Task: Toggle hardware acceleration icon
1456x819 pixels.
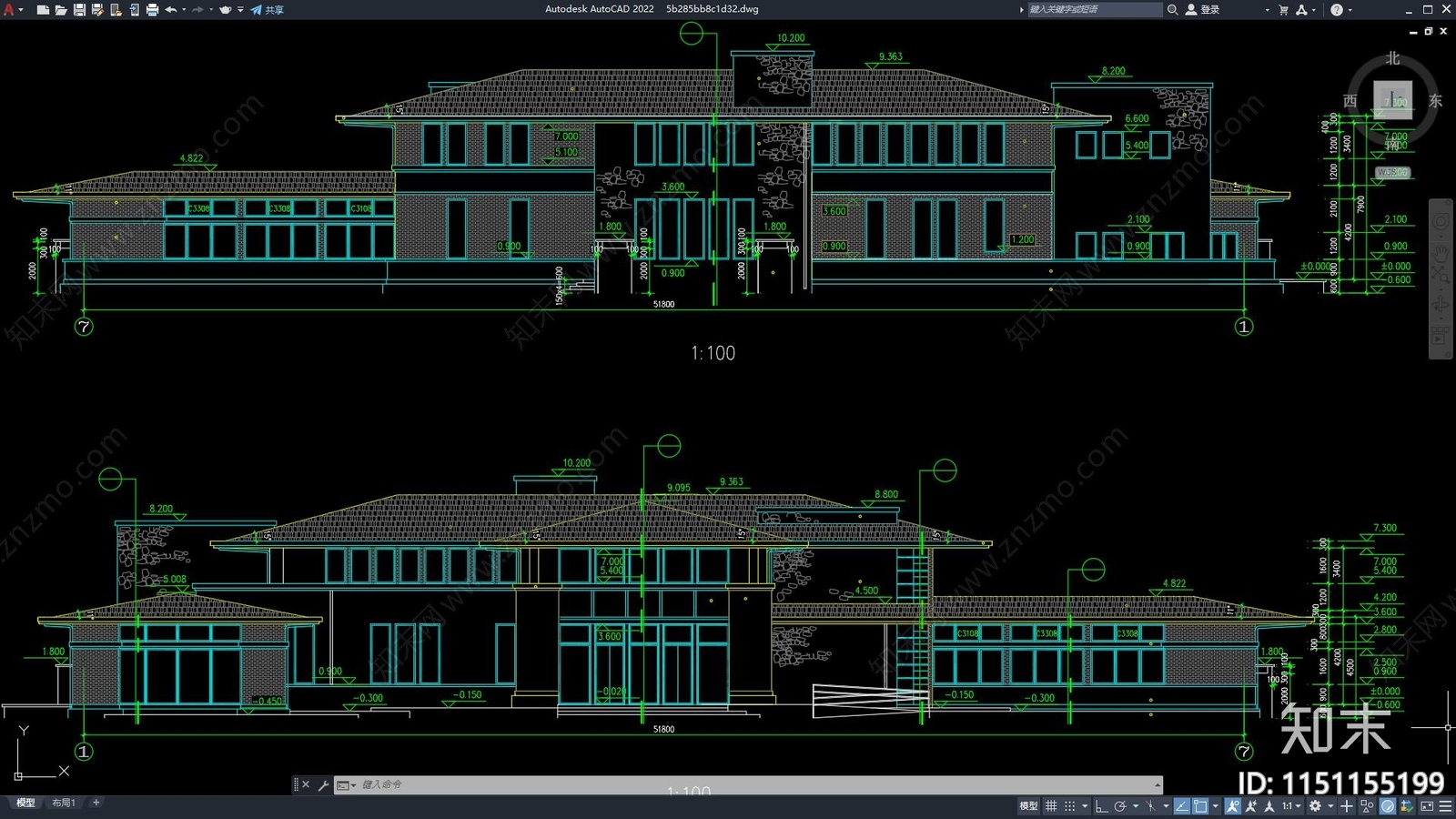Action: point(1388,805)
